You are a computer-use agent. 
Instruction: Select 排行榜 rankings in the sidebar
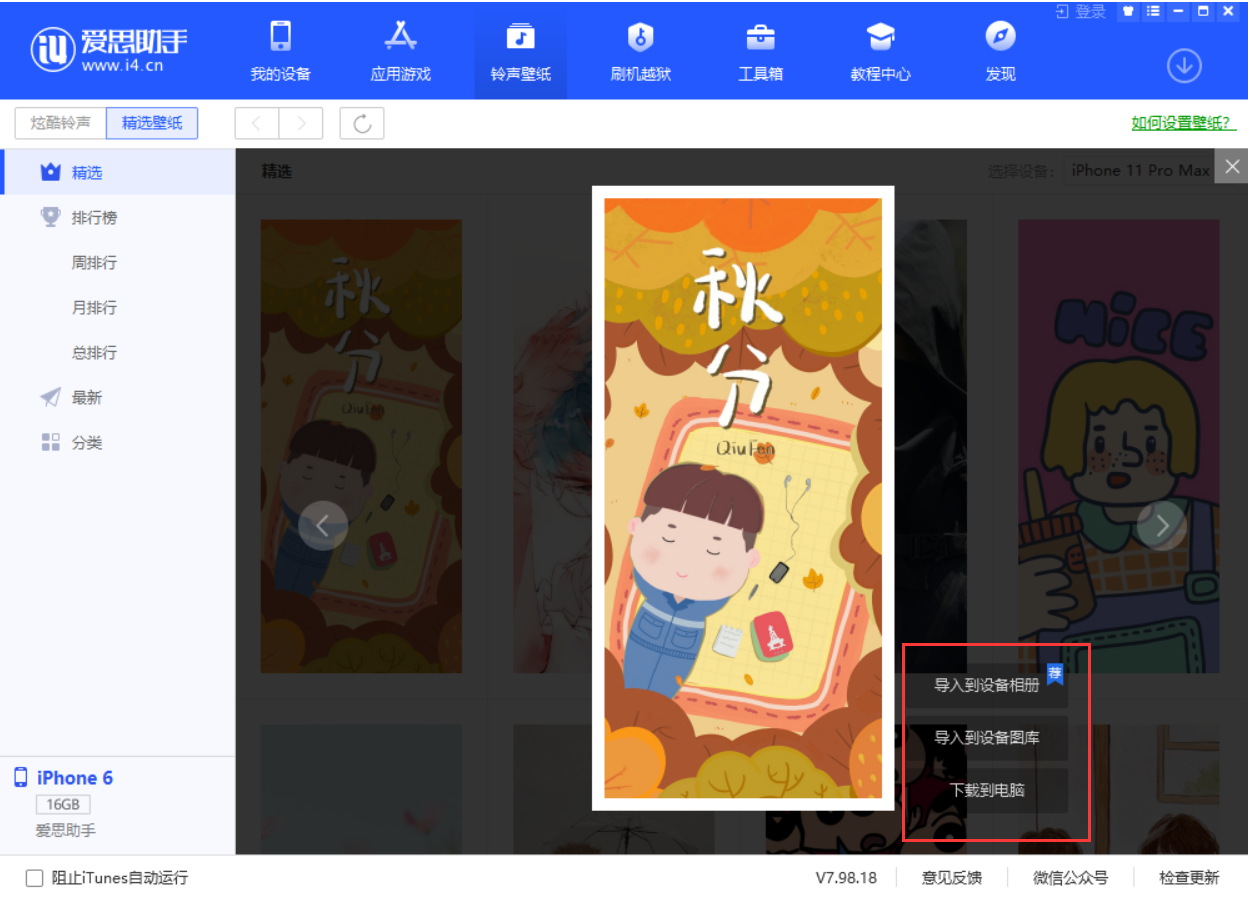click(94, 218)
